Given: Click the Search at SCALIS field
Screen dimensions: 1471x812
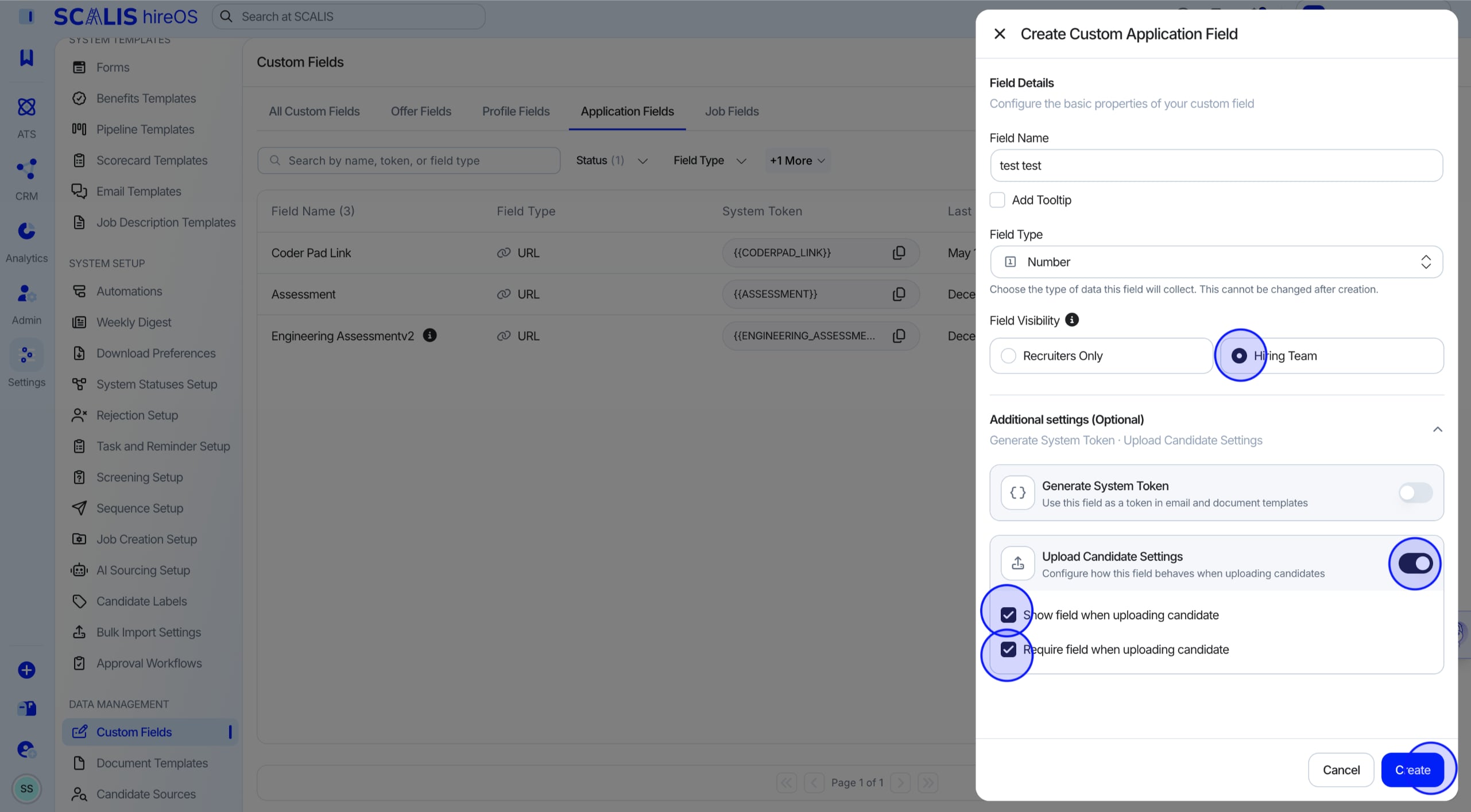Looking at the screenshot, I should click(349, 17).
